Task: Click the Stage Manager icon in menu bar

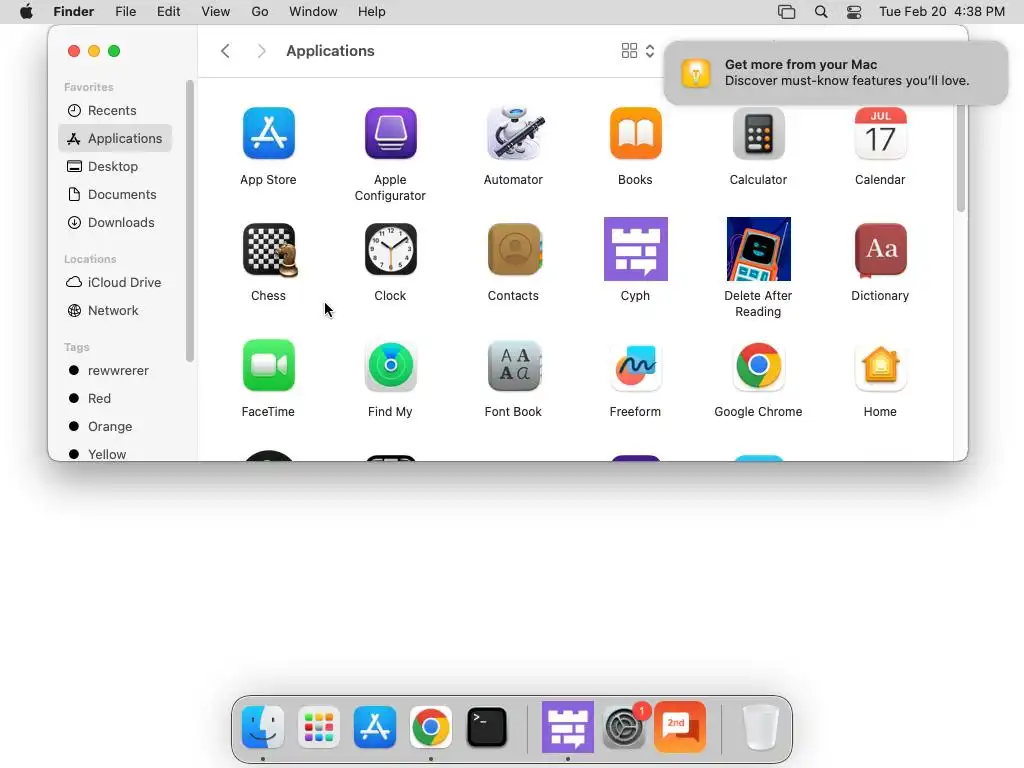Action: click(x=786, y=12)
